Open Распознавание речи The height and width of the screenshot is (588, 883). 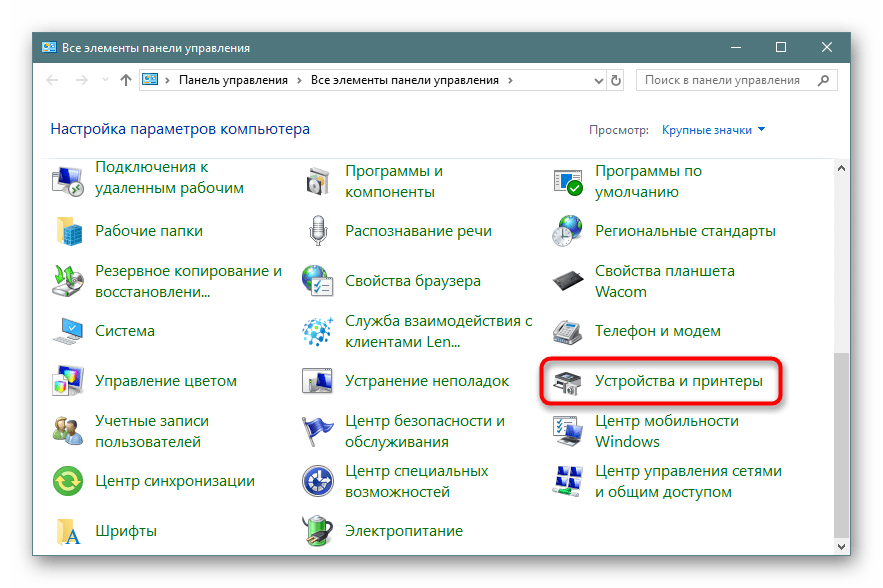click(x=418, y=231)
